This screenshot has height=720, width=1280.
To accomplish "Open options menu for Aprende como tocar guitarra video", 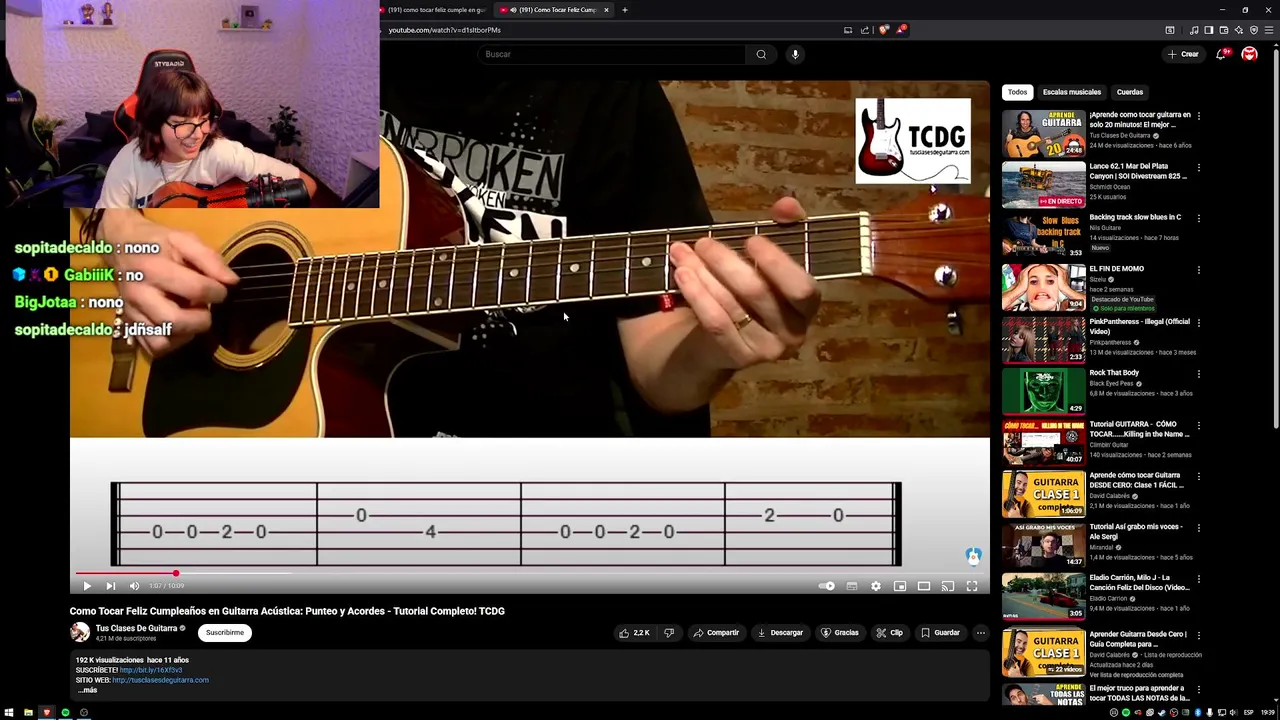I will 1198,116.
